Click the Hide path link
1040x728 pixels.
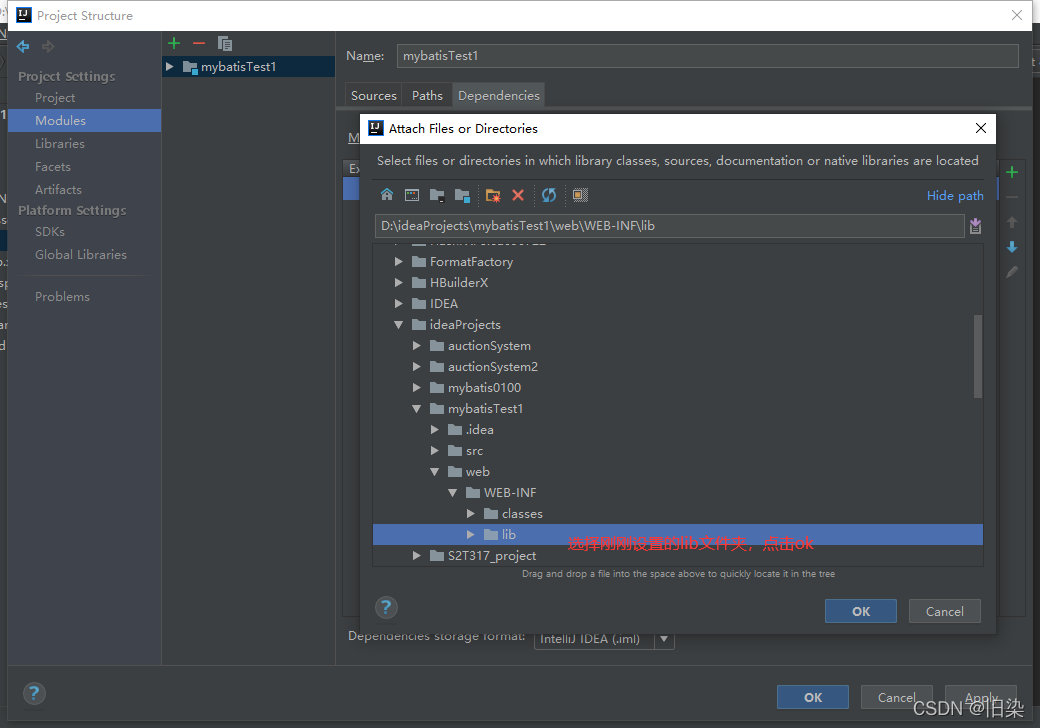(955, 196)
